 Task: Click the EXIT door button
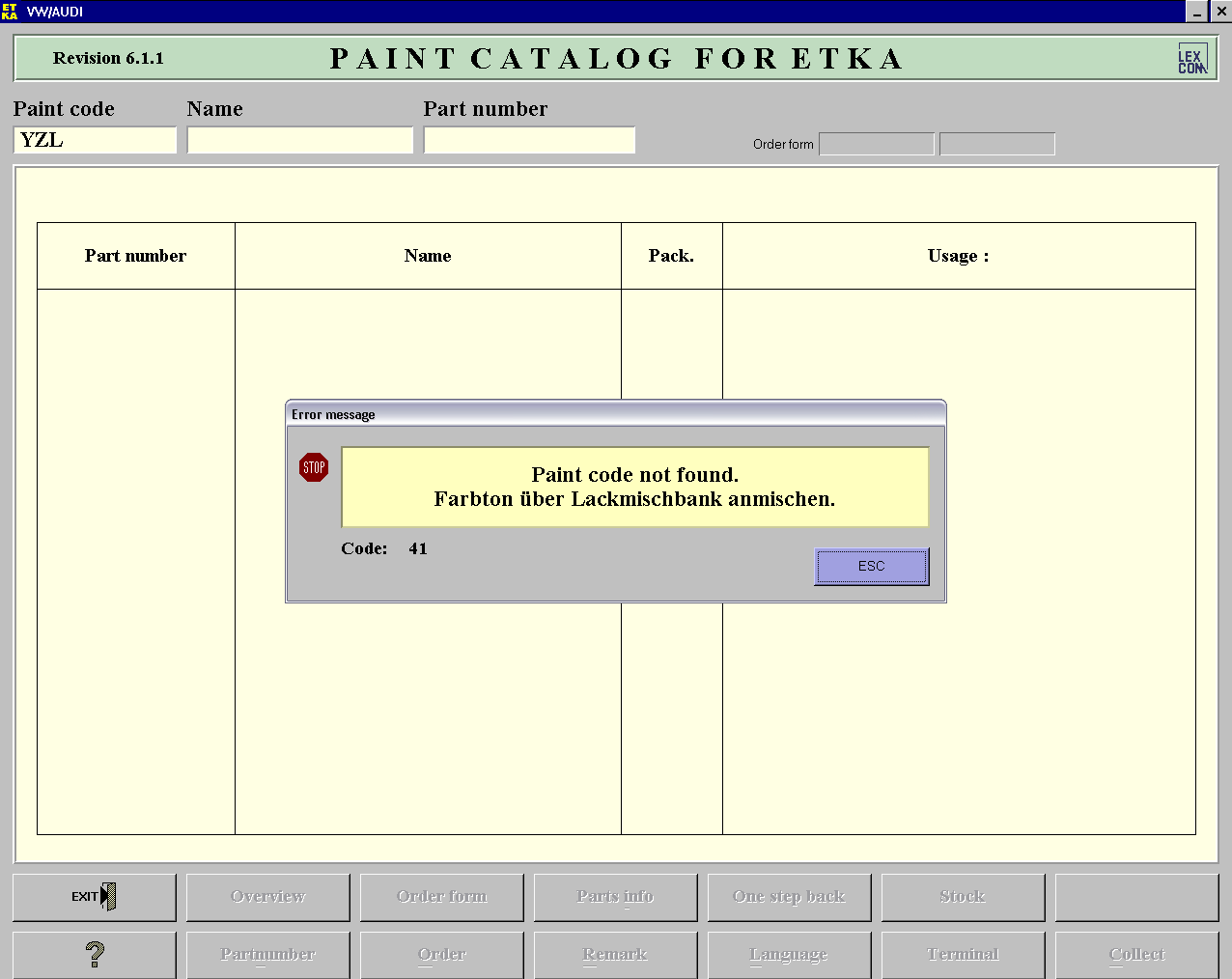95,897
